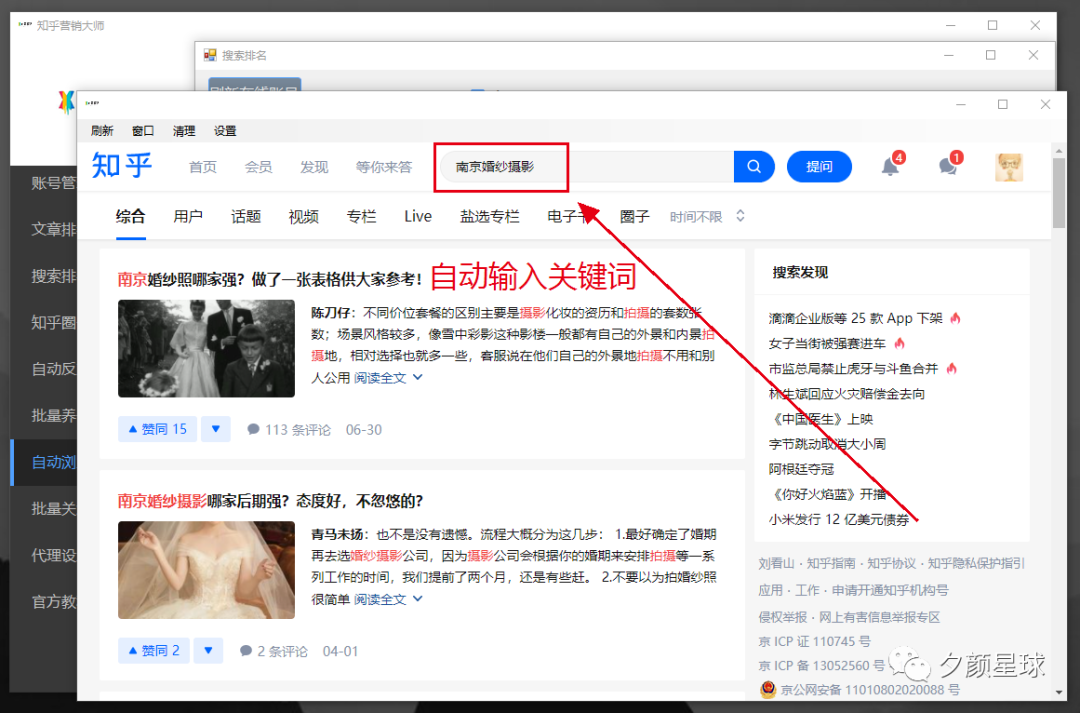
Task: Switch to the 话题 search tab
Action: click(246, 217)
